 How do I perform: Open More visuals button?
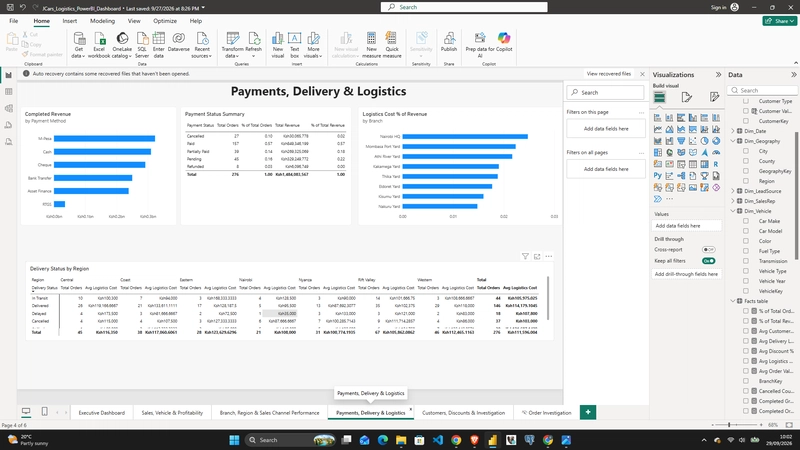point(313,45)
